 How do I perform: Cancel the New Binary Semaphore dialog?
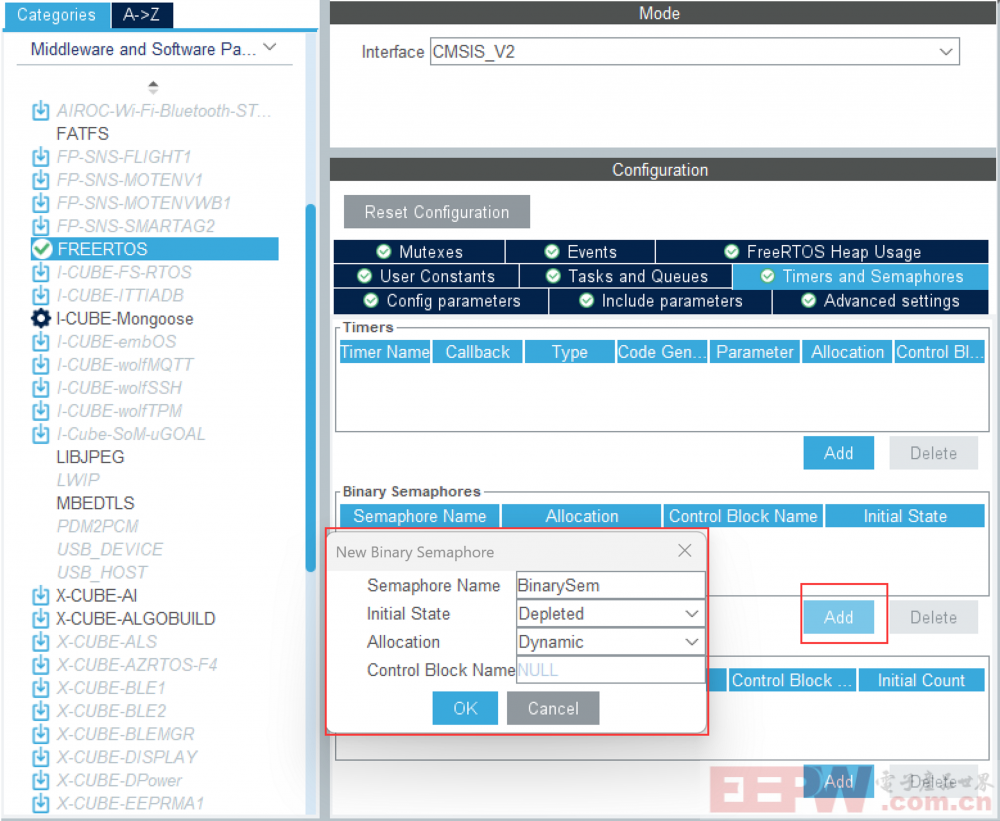[x=553, y=708]
